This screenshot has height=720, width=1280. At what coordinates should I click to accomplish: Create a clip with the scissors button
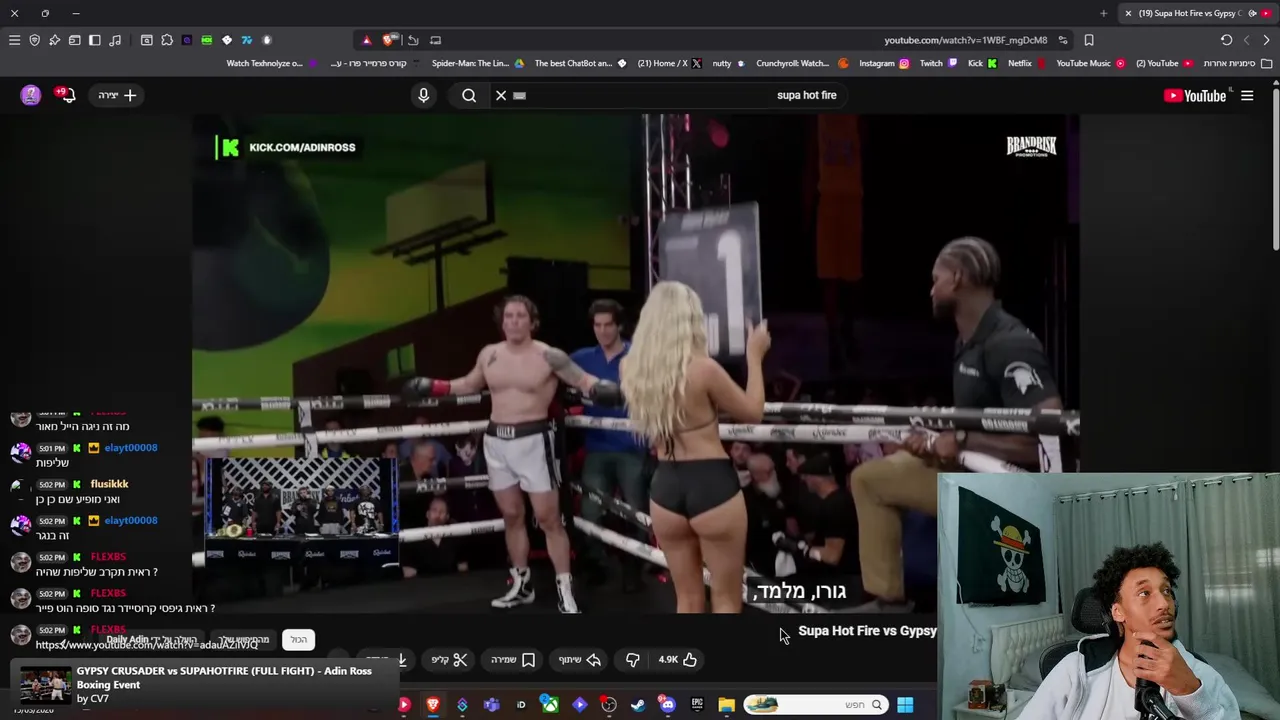(x=449, y=659)
